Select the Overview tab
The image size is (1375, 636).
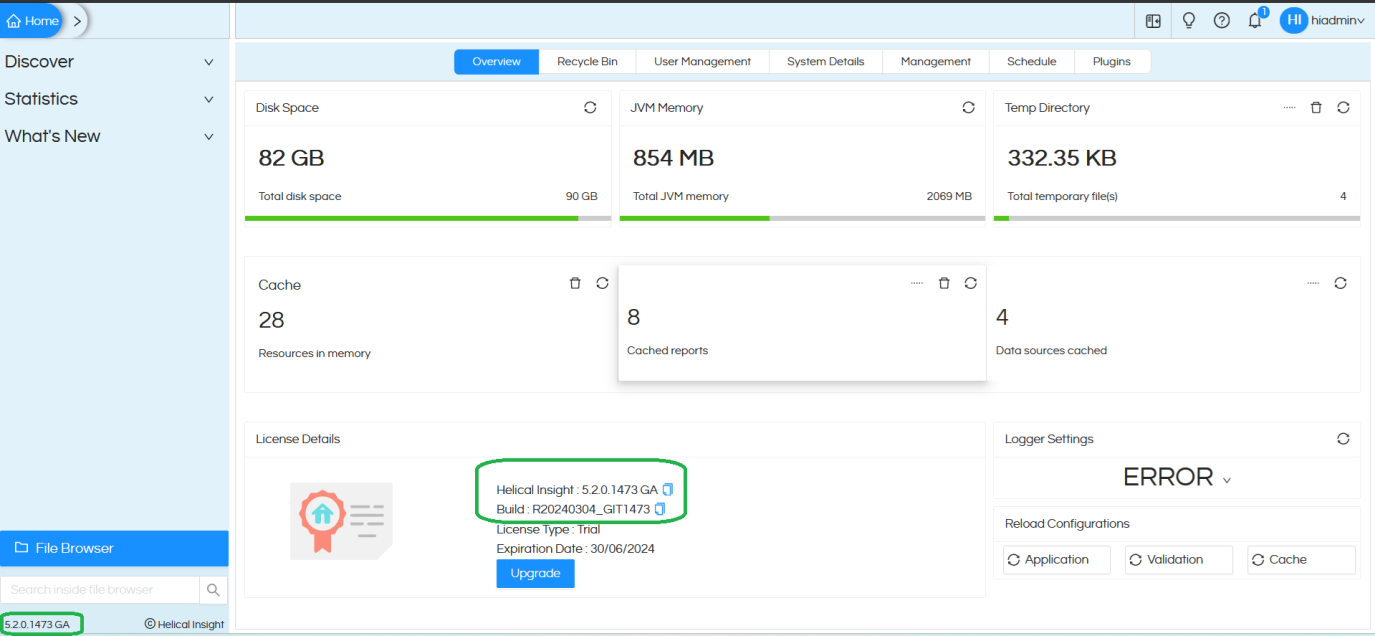[x=496, y=62]
